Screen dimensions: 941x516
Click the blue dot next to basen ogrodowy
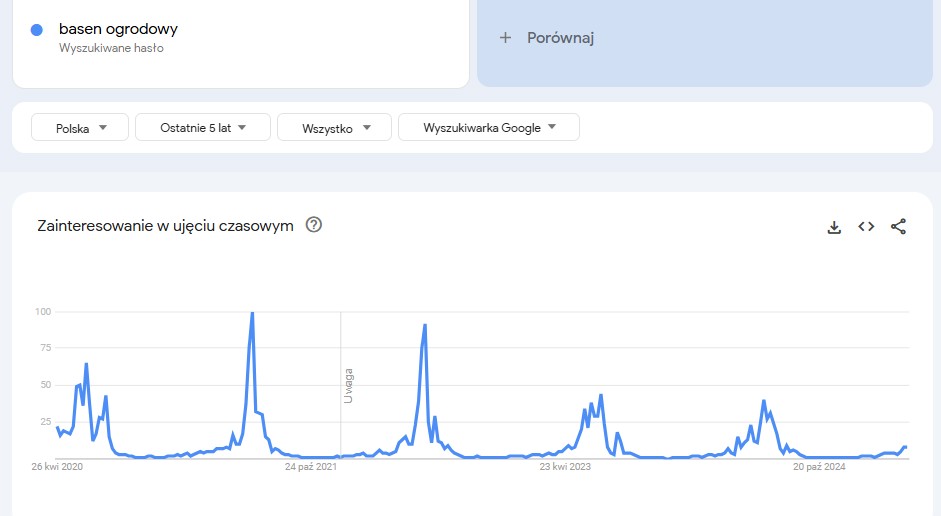(x=37, y=30)
